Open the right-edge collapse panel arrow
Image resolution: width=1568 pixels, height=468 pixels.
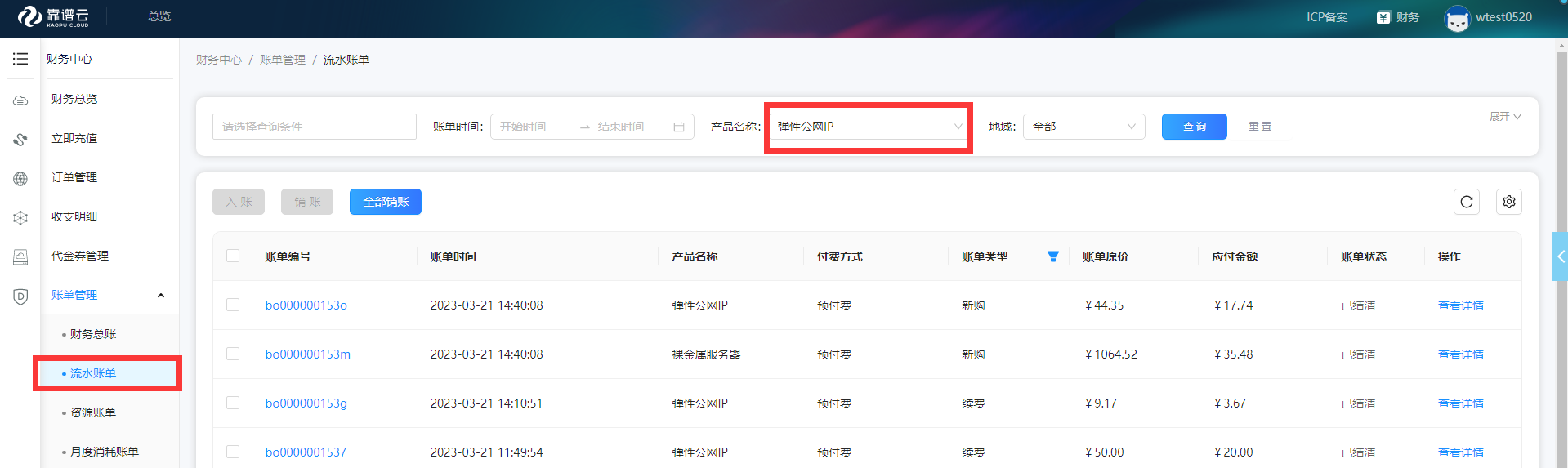[x=1560, y=256]
